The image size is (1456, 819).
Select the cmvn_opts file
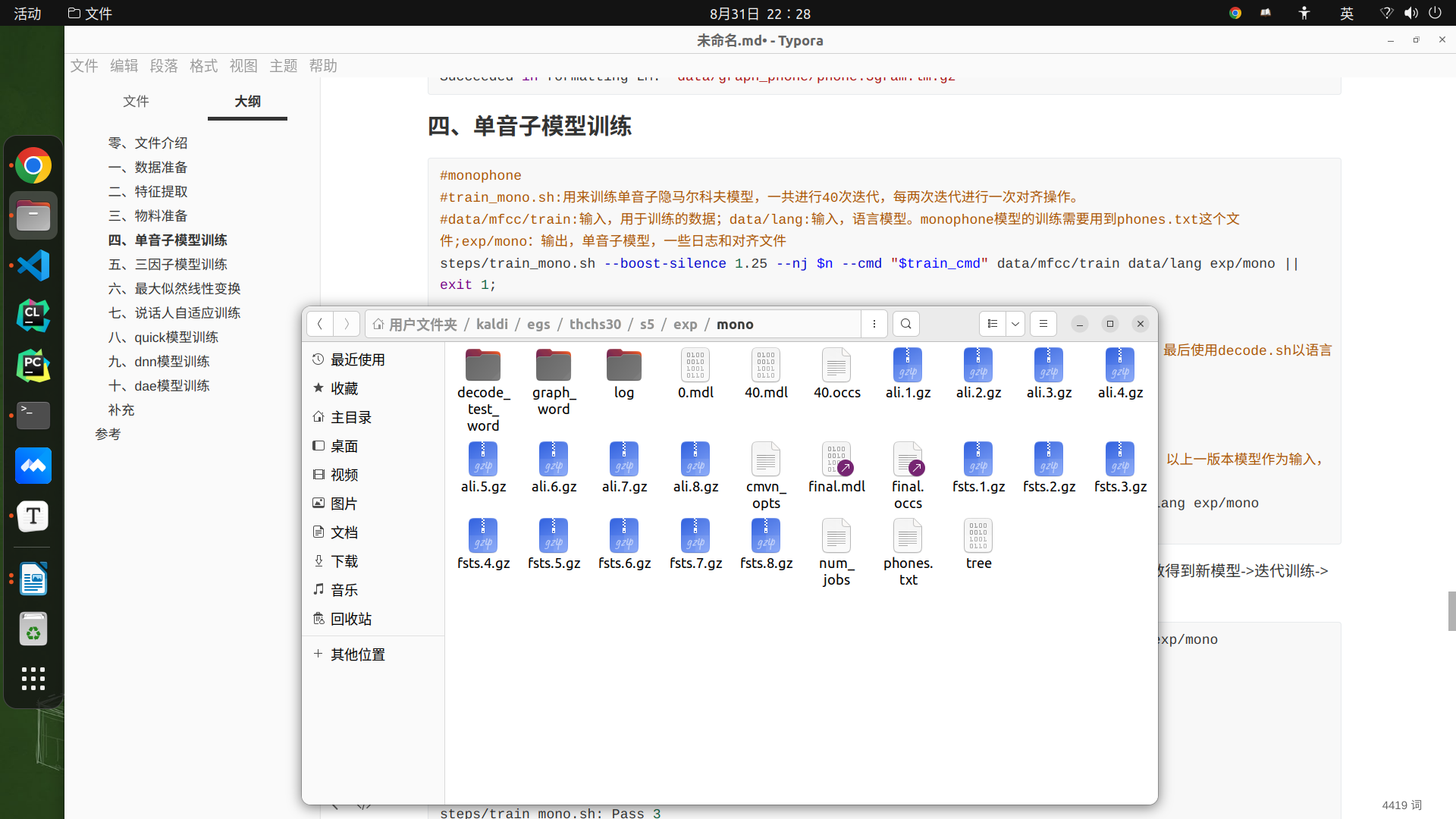766,476
